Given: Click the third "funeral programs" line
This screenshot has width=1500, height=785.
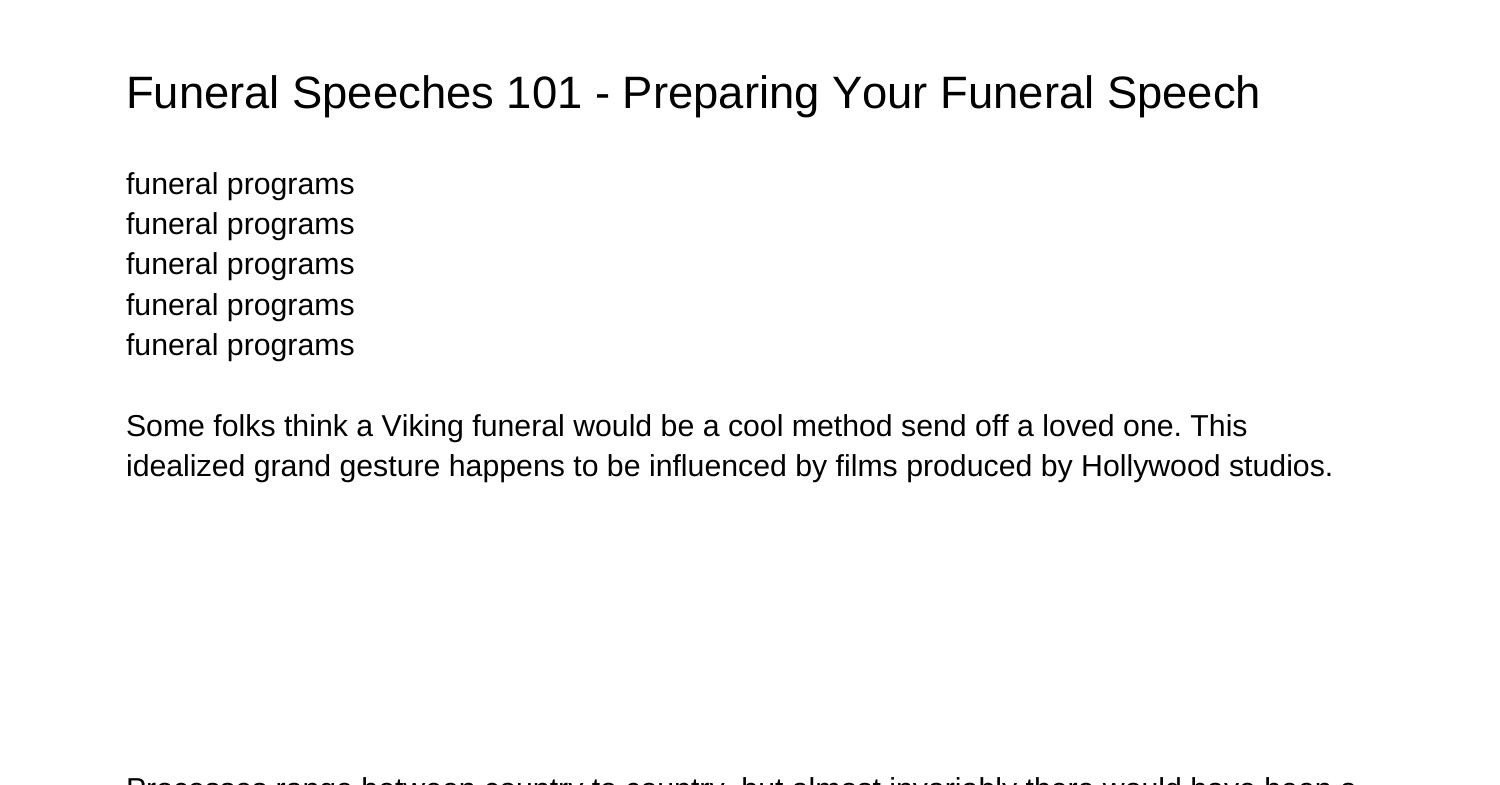Looking at the screenshot, I should 240,265.
